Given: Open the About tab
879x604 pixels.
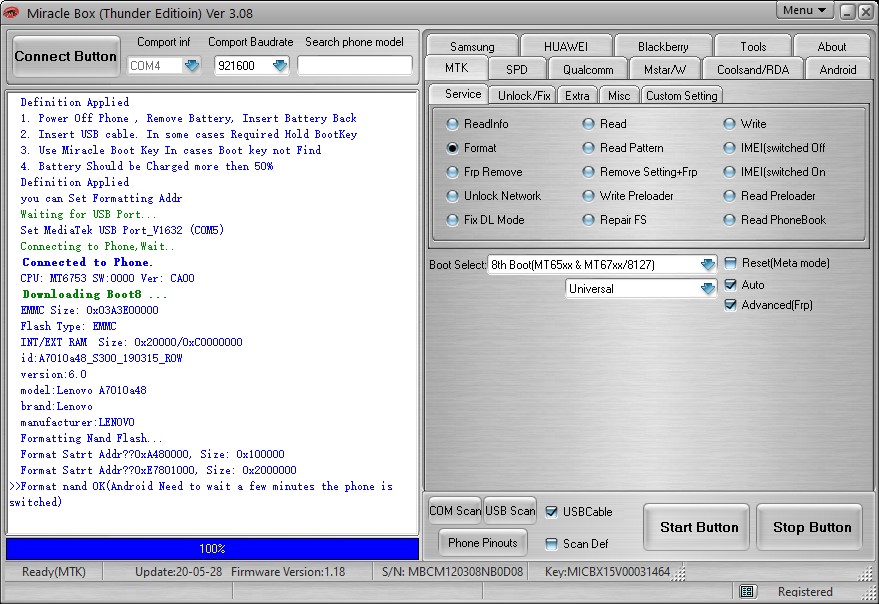Looking at the screenshot, I should coord(832,47).
